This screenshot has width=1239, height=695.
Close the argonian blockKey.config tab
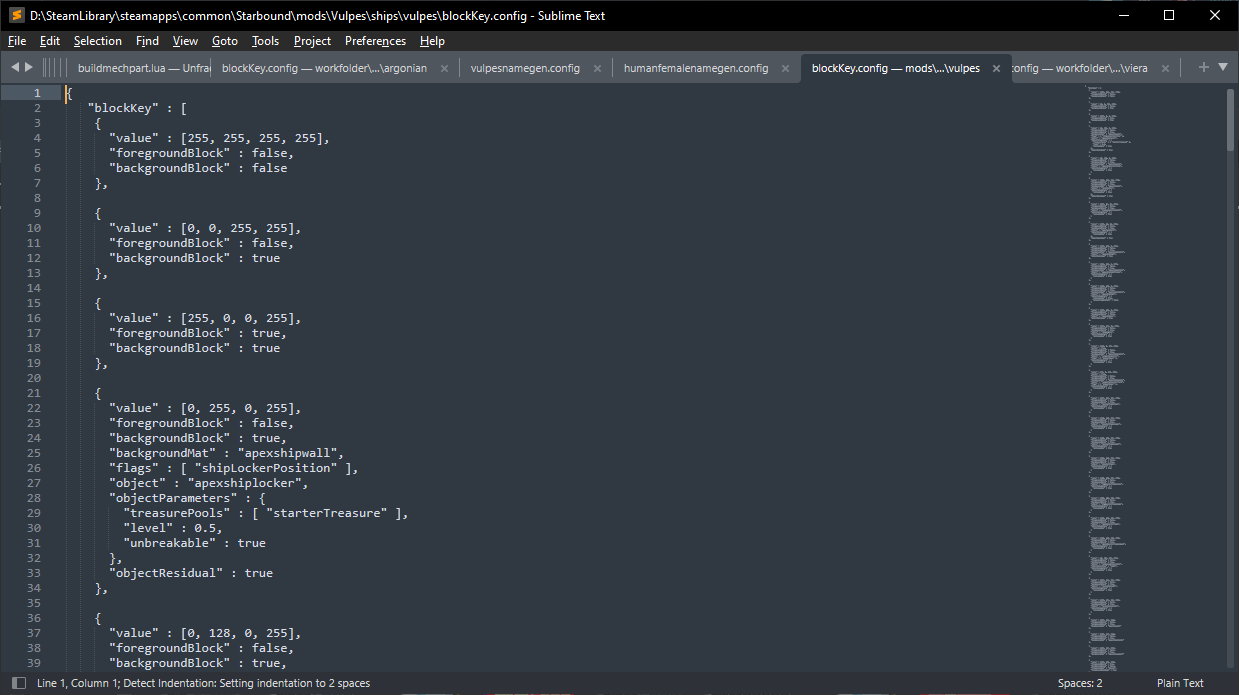[x=445, y=69]
